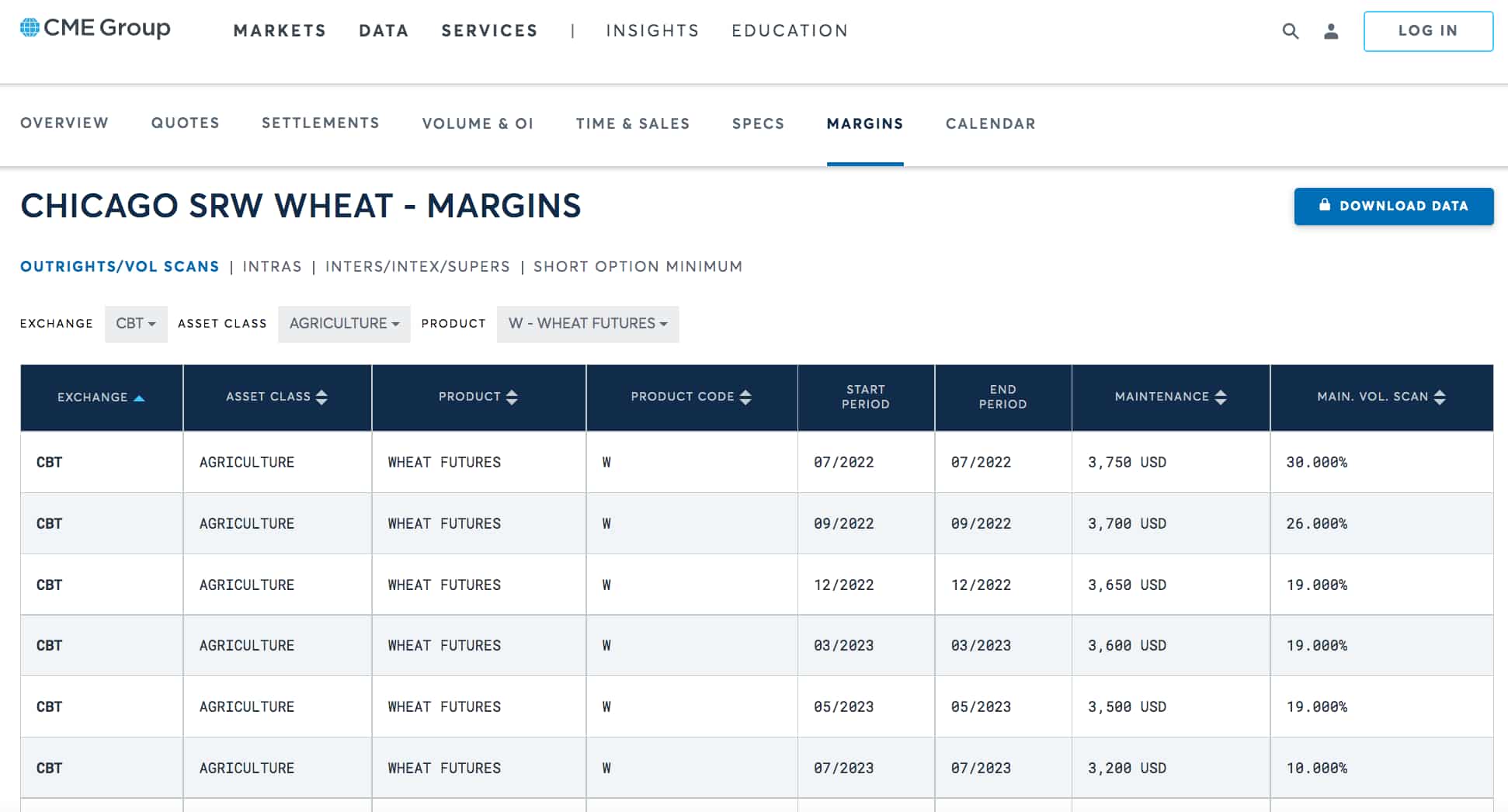This screenshot has width=1508, height=812.
Task: Open the search icon
Action: pyautogui.click(x=1290, y=31)
